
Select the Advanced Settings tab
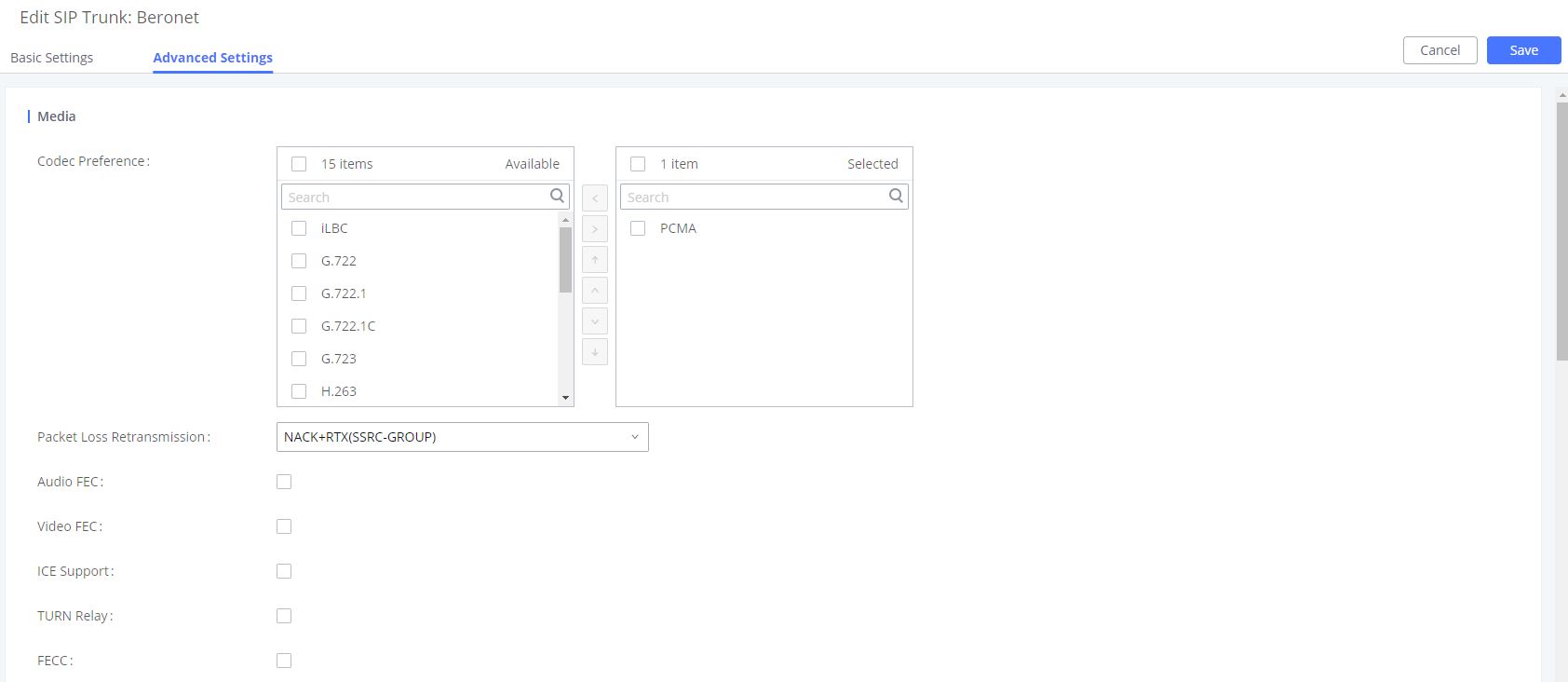pos(212,58)
